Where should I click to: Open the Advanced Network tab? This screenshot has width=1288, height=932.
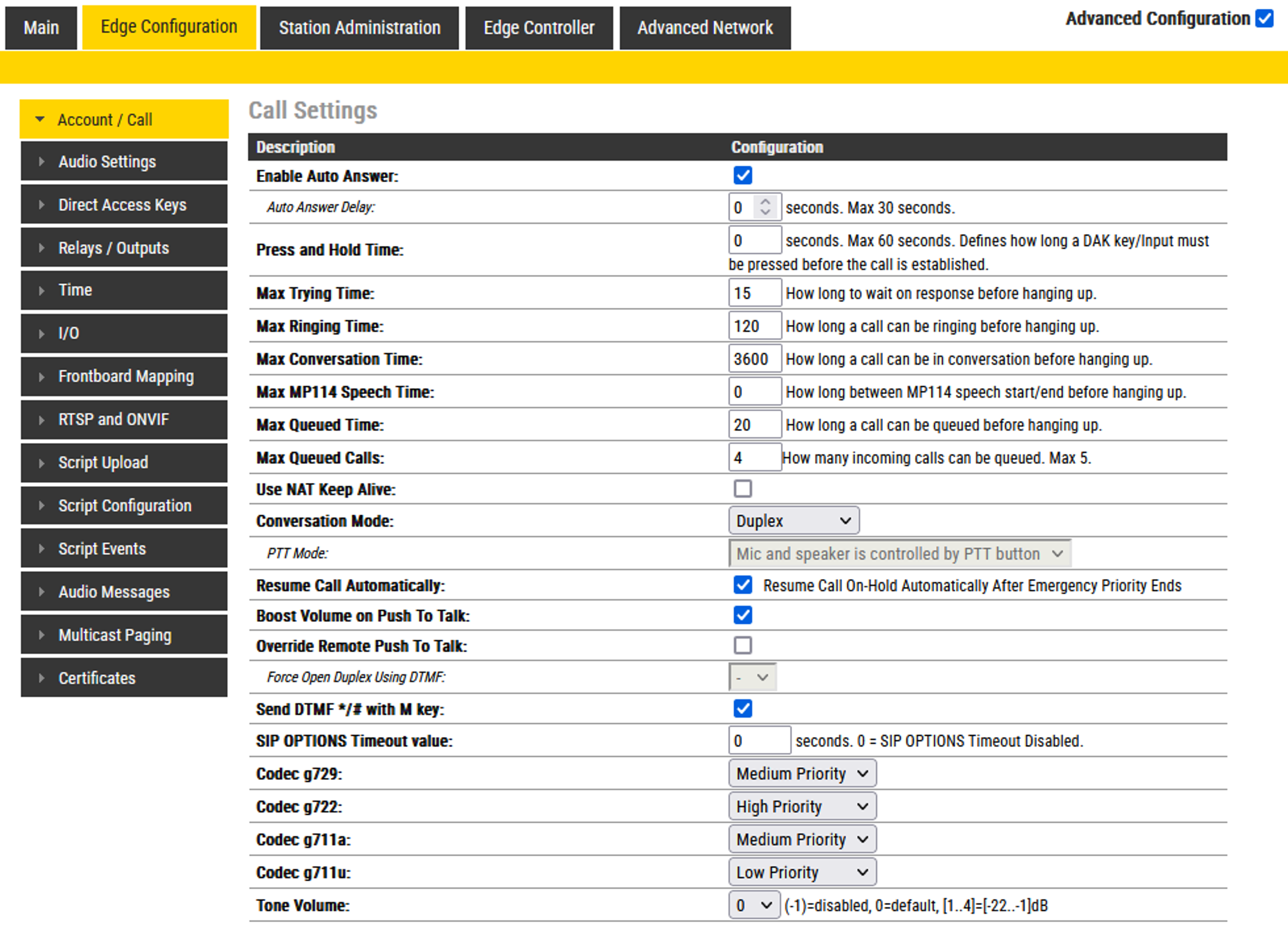click(x=704, y=28)
